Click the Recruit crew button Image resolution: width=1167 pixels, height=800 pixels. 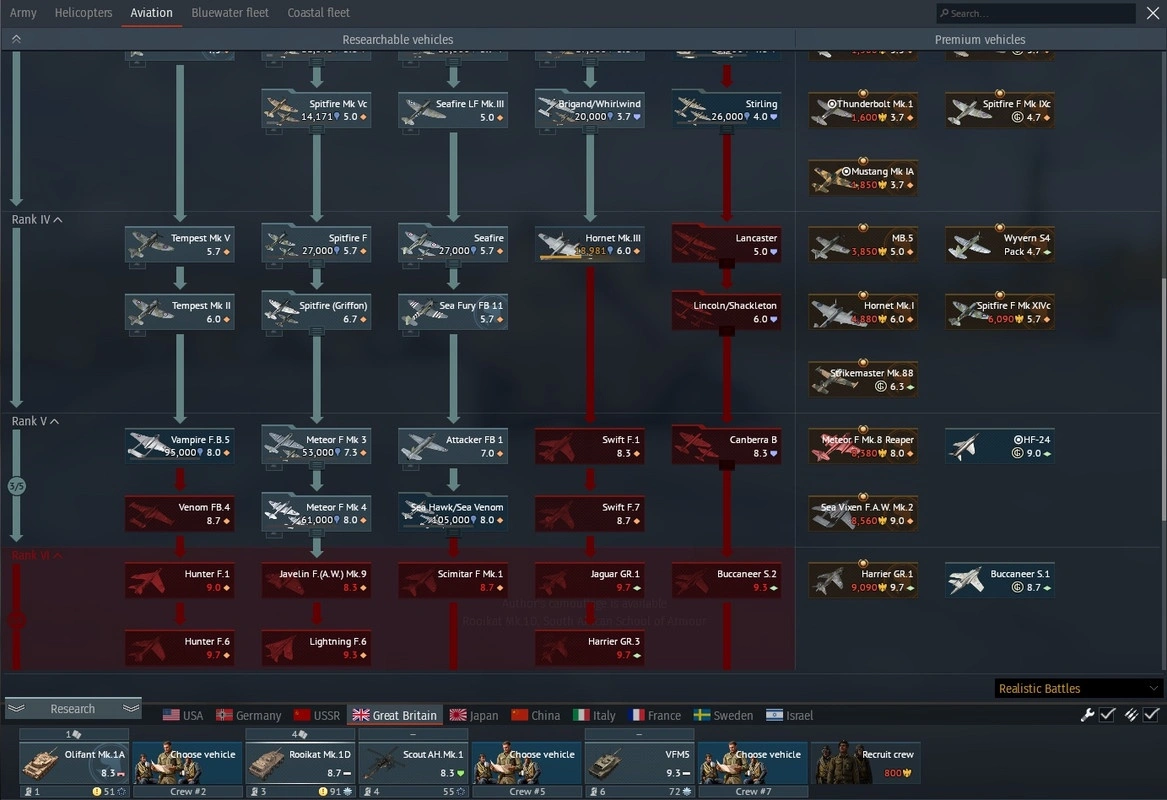pos(865,763)
